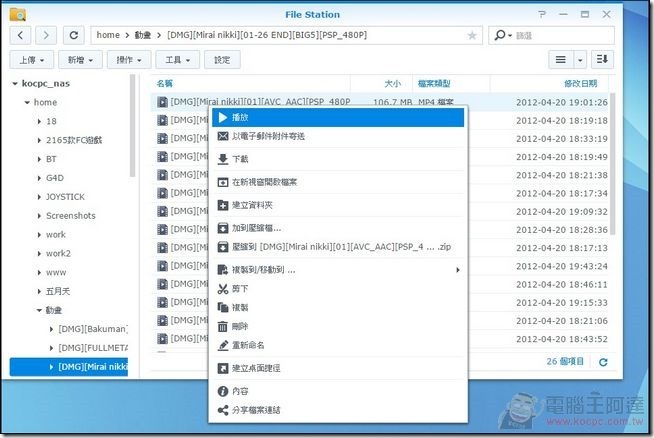The width and height of the screenshot is (654, 438).
Task: Click the scissors icon for 剪下
Action: pyautogui.click(x=223, y=289)
